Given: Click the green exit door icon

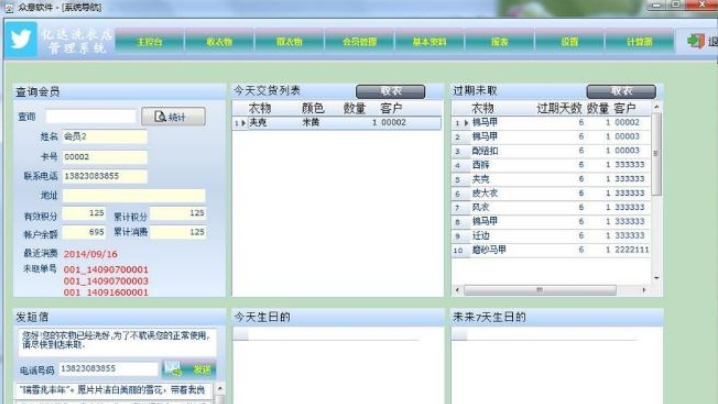Looking at the screenshot, I should point(696,41).
